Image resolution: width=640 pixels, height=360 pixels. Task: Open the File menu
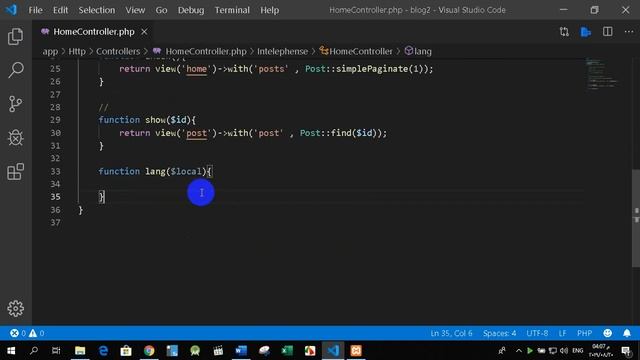pyautogui.click(x=35, y=10)
